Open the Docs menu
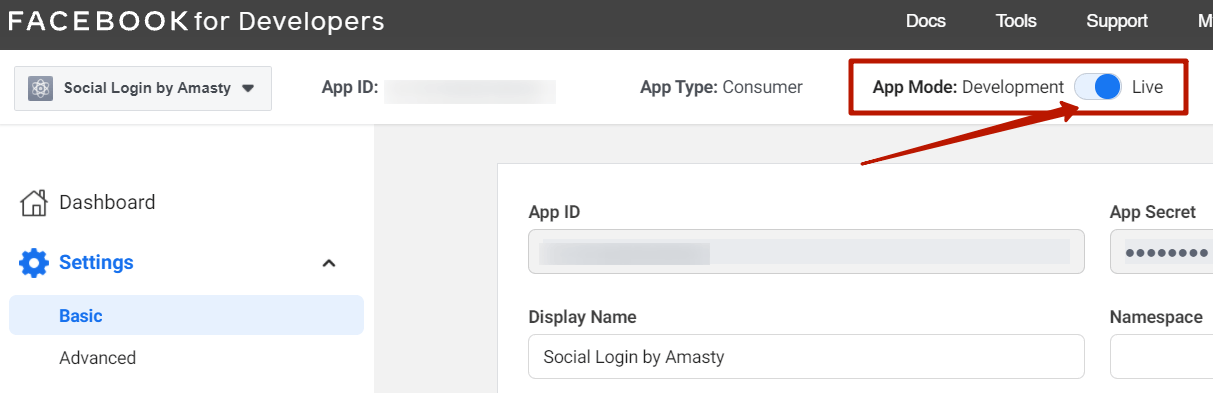 click(x=925, y=21)
